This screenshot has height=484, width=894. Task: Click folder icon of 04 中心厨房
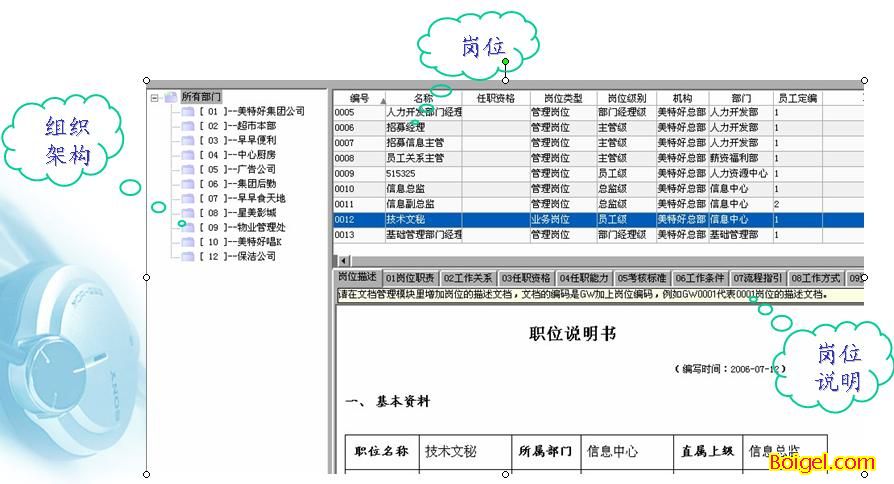coord(188,155)
